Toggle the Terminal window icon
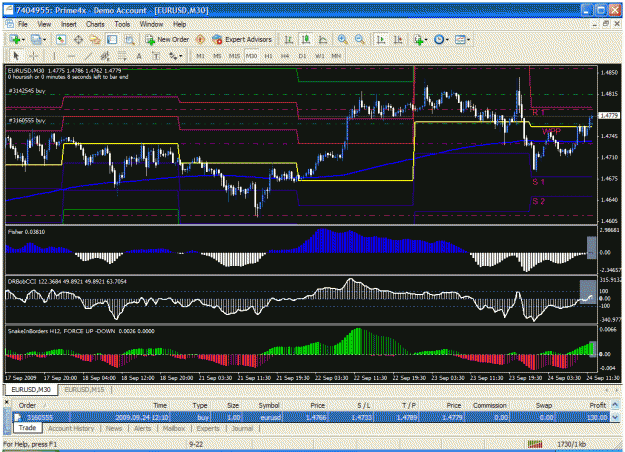Screen dimensions: 625x452 pos(112,39)
